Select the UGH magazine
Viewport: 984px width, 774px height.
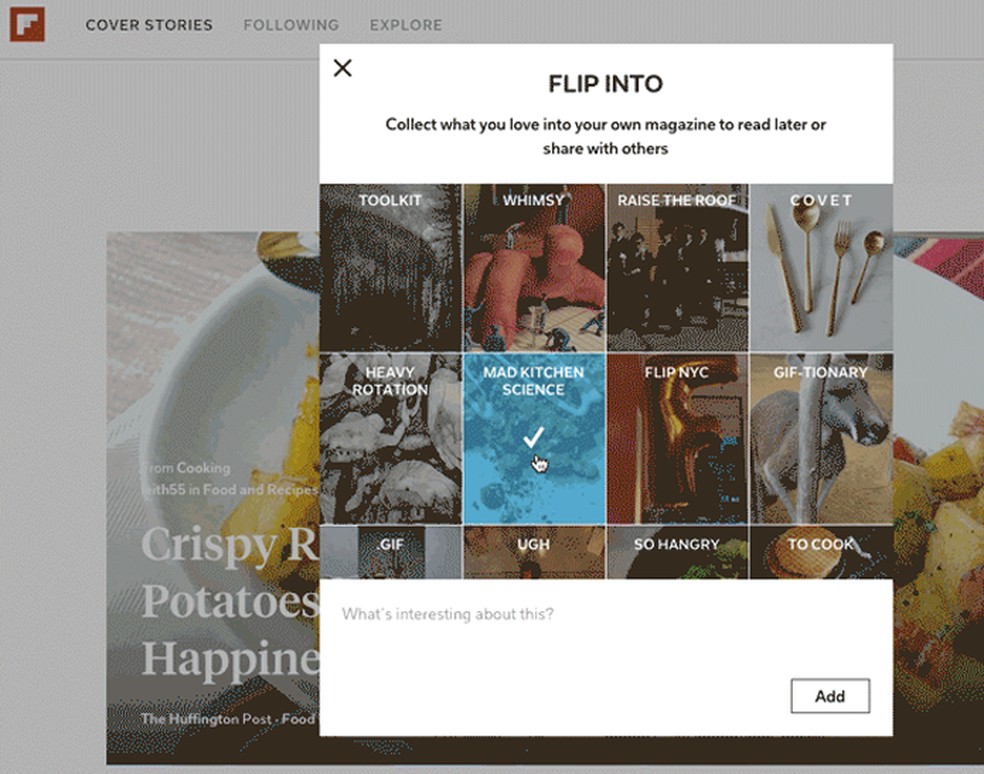click(535, 550)
